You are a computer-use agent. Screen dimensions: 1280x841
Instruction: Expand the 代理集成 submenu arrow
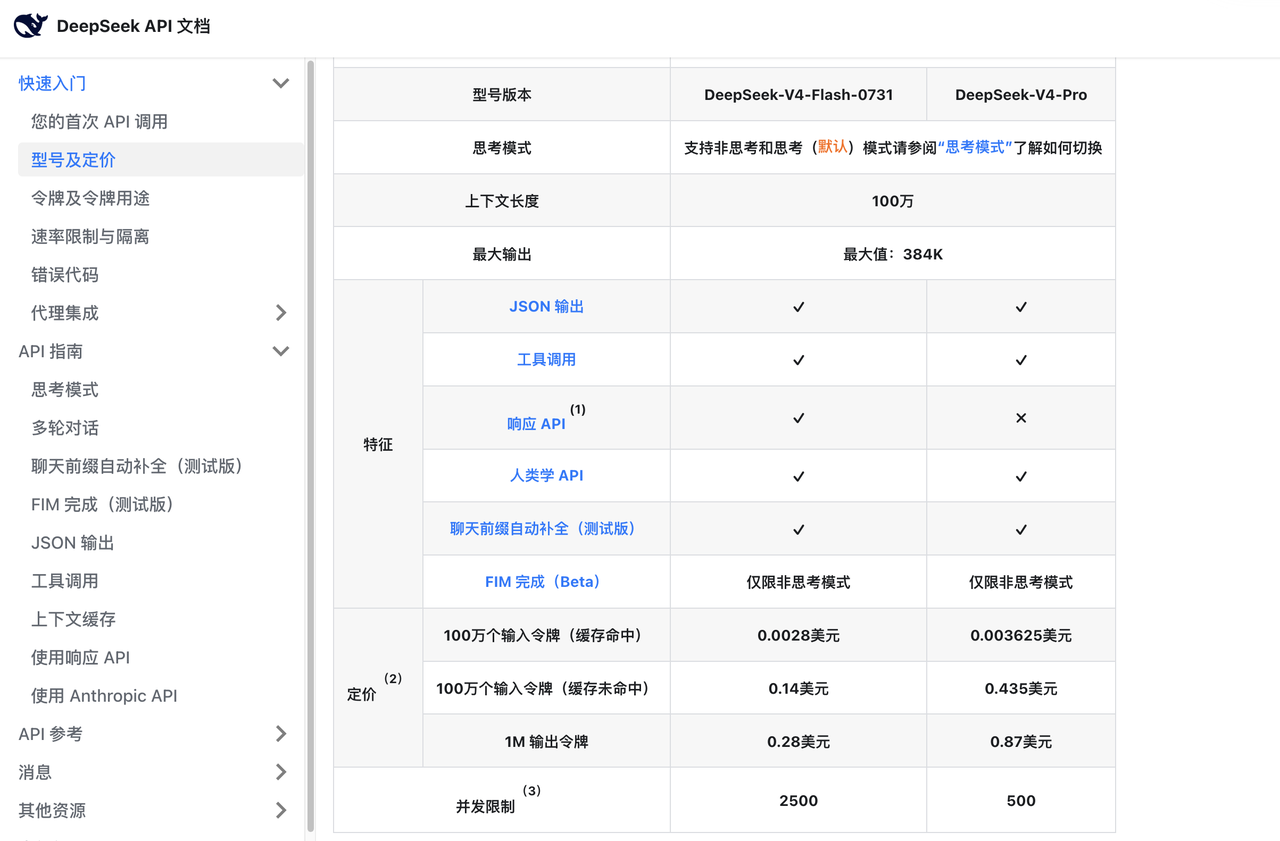coord(281,313)
